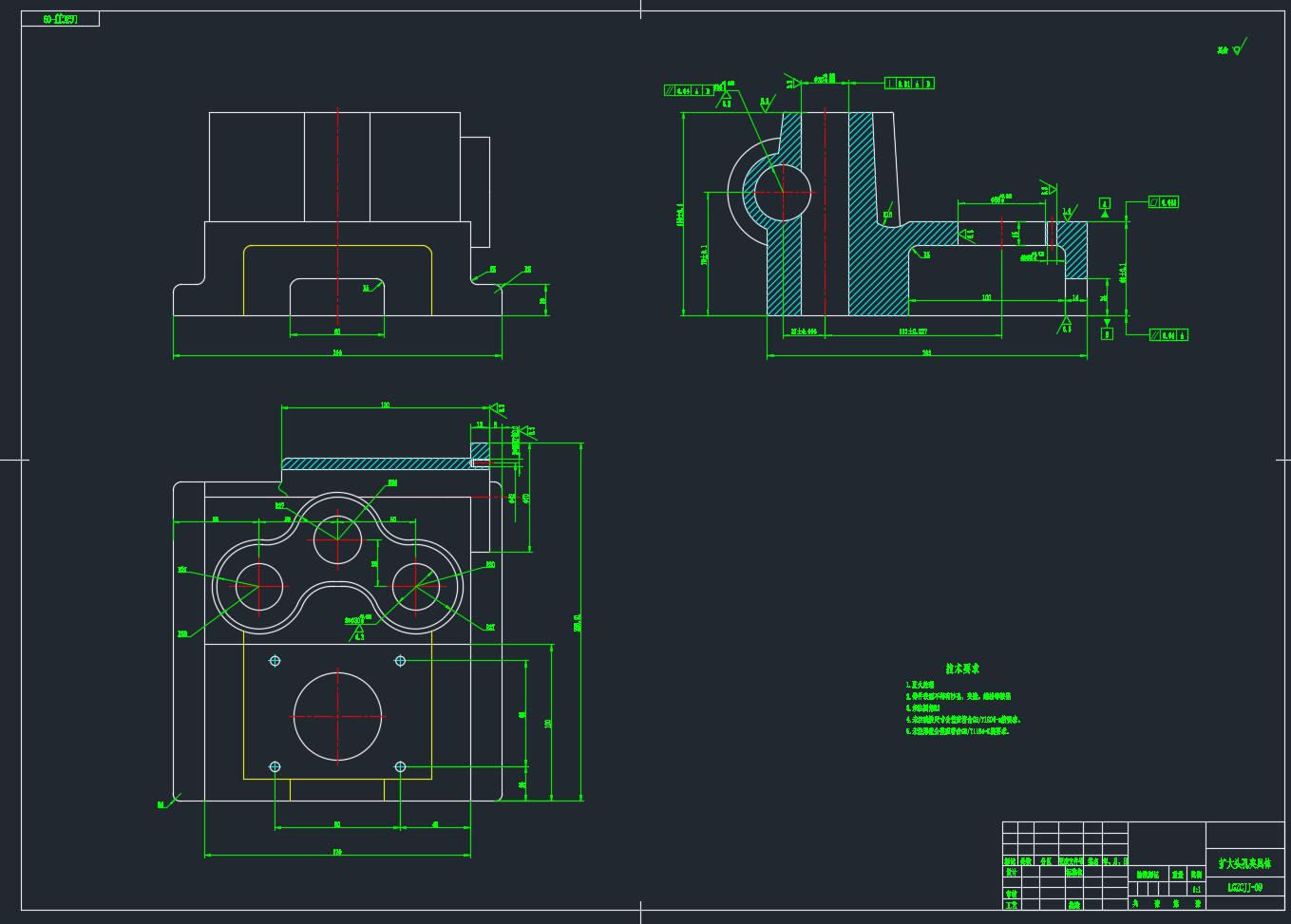Click datum B symbol under section view

click(x=1107, y=333)
